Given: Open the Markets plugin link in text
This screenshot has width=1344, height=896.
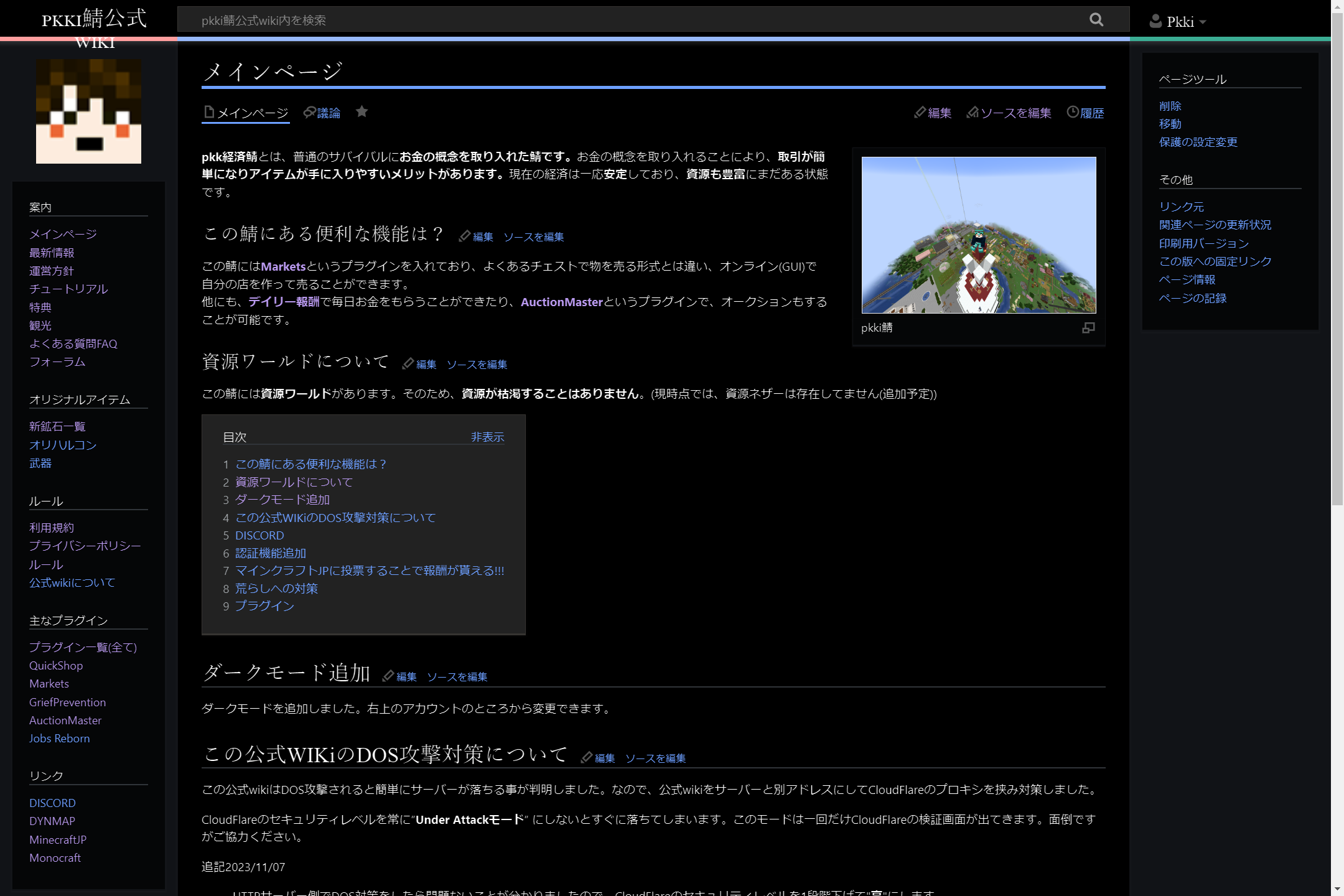Looking at the screenshot, I should pyautogui.click(x=283, y=266).
